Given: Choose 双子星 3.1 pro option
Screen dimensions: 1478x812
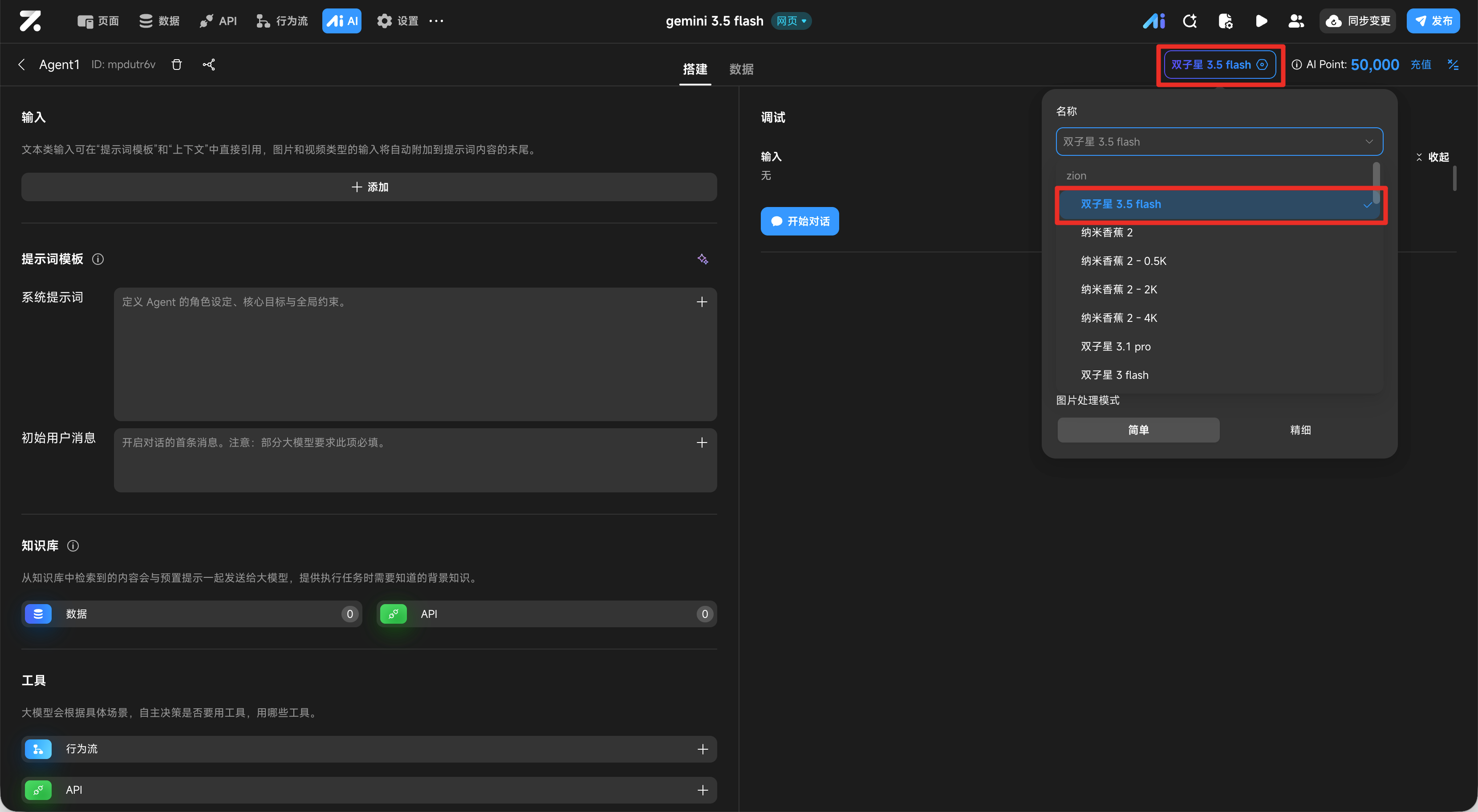Looking at the screenshot, I should pyautogui.click(x=1220, y=347).
